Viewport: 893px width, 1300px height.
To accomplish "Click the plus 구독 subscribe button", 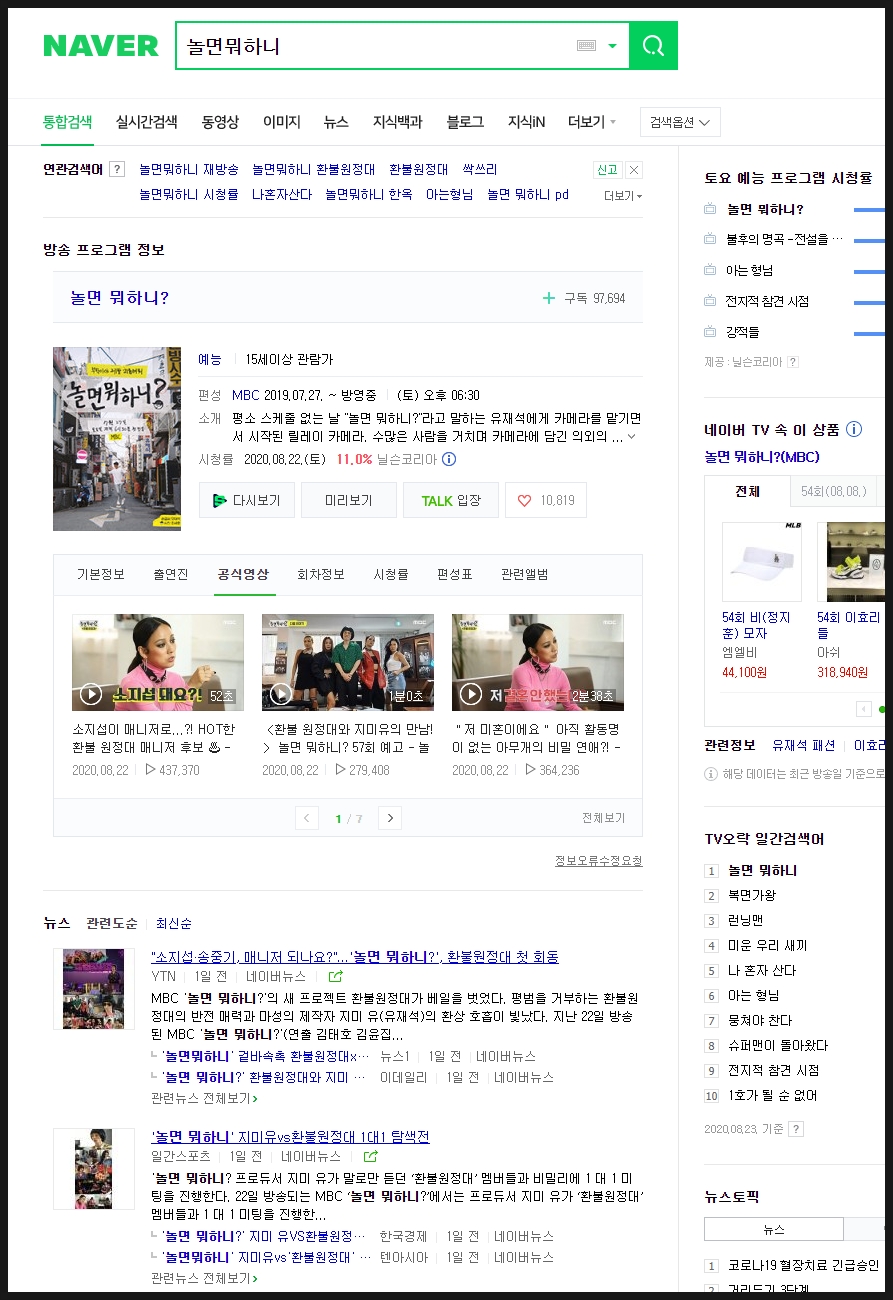I will (x=584, y=298).
